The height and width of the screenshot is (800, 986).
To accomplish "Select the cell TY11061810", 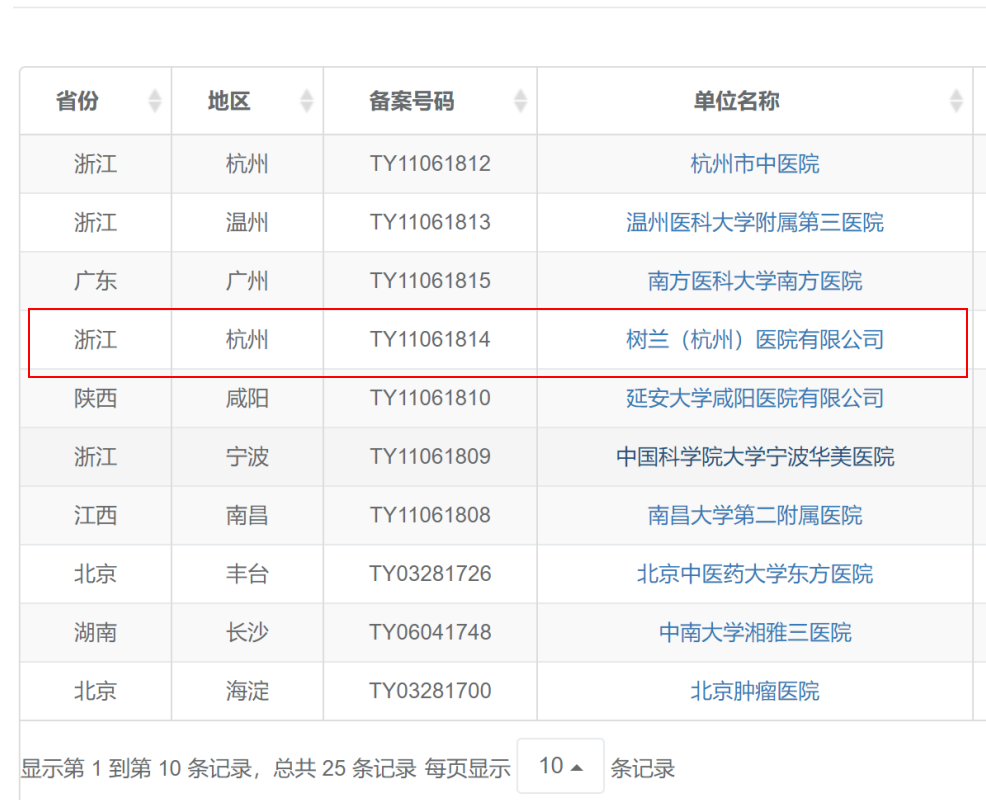I will coord(430,398).
